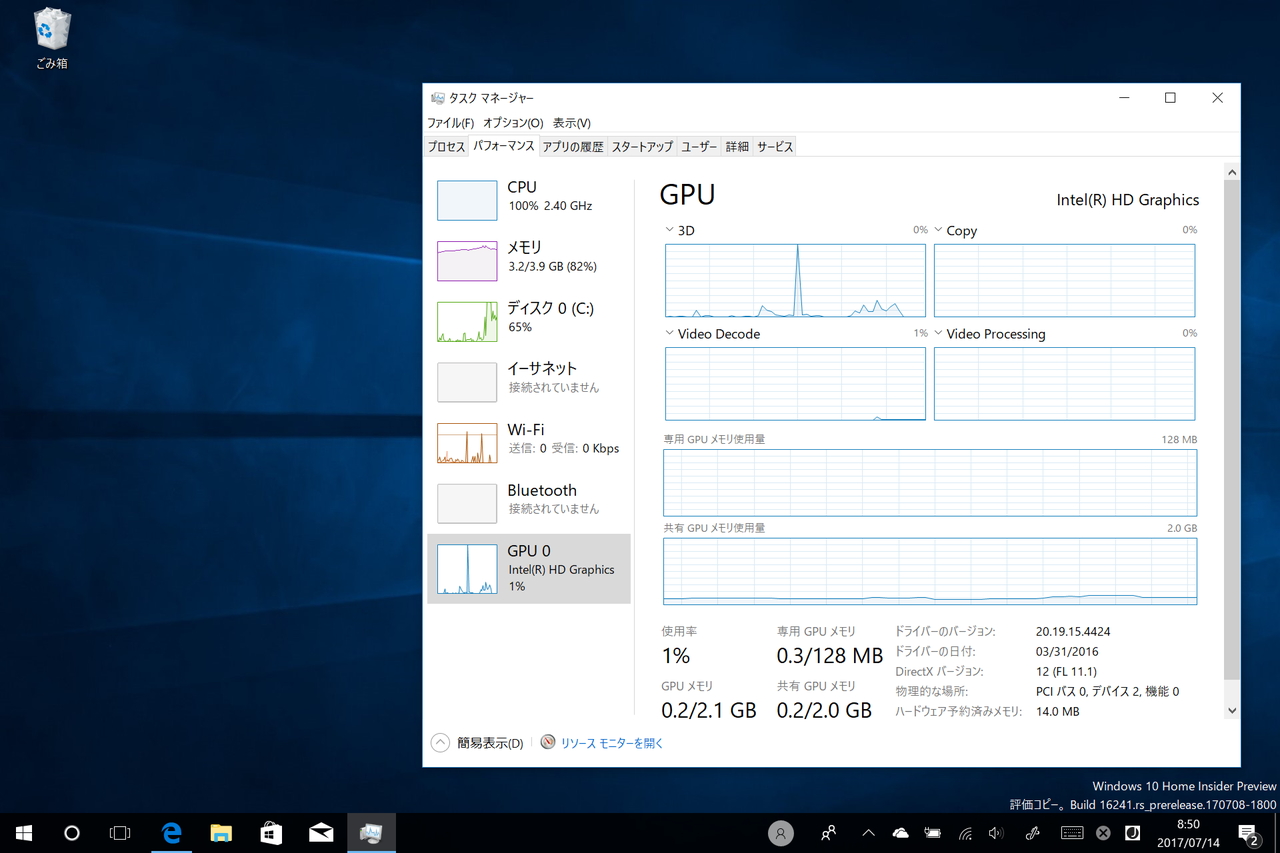
Task: Open the People icon in taskbar
Action: pos(828,833)
